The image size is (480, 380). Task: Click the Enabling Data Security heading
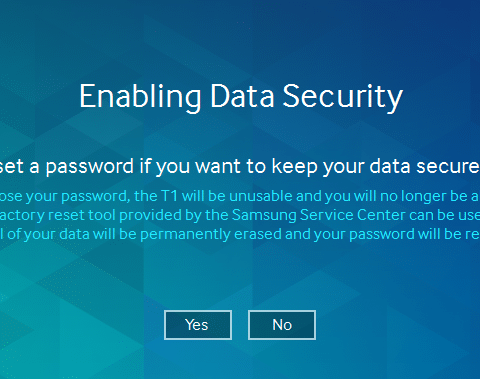point(241,97)
